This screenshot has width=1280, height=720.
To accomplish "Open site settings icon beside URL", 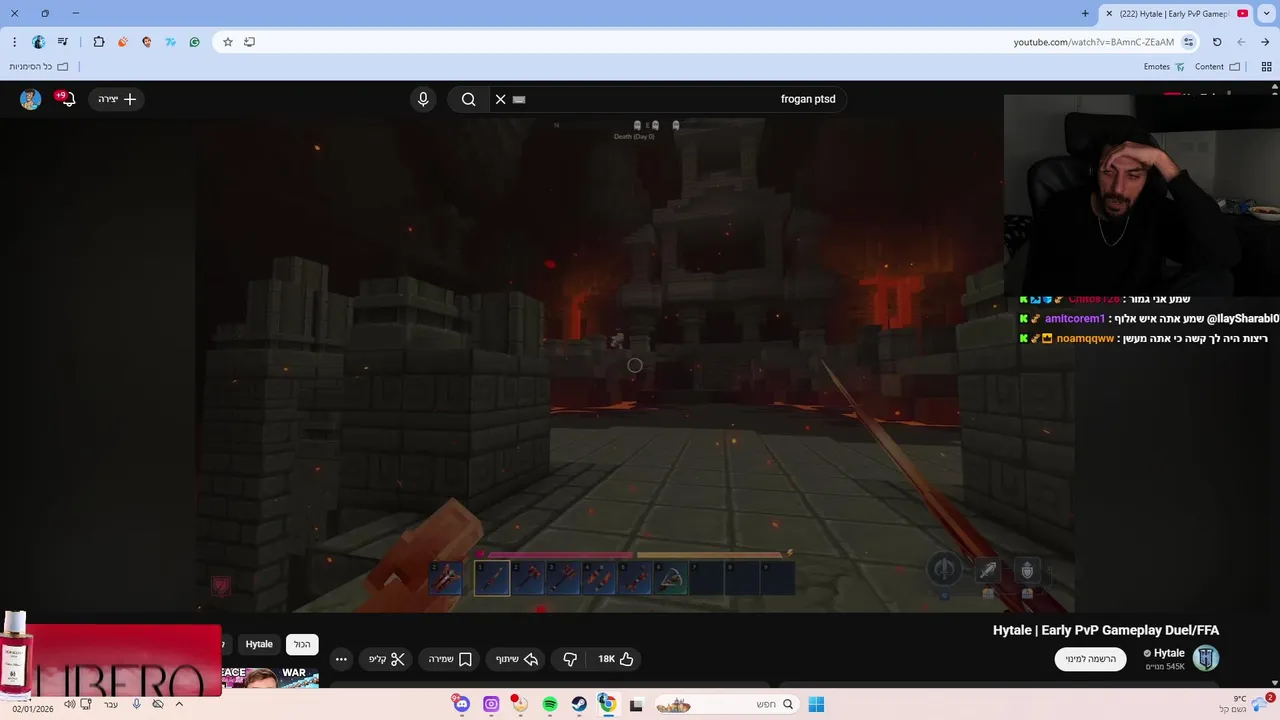I will point(1188,42).
